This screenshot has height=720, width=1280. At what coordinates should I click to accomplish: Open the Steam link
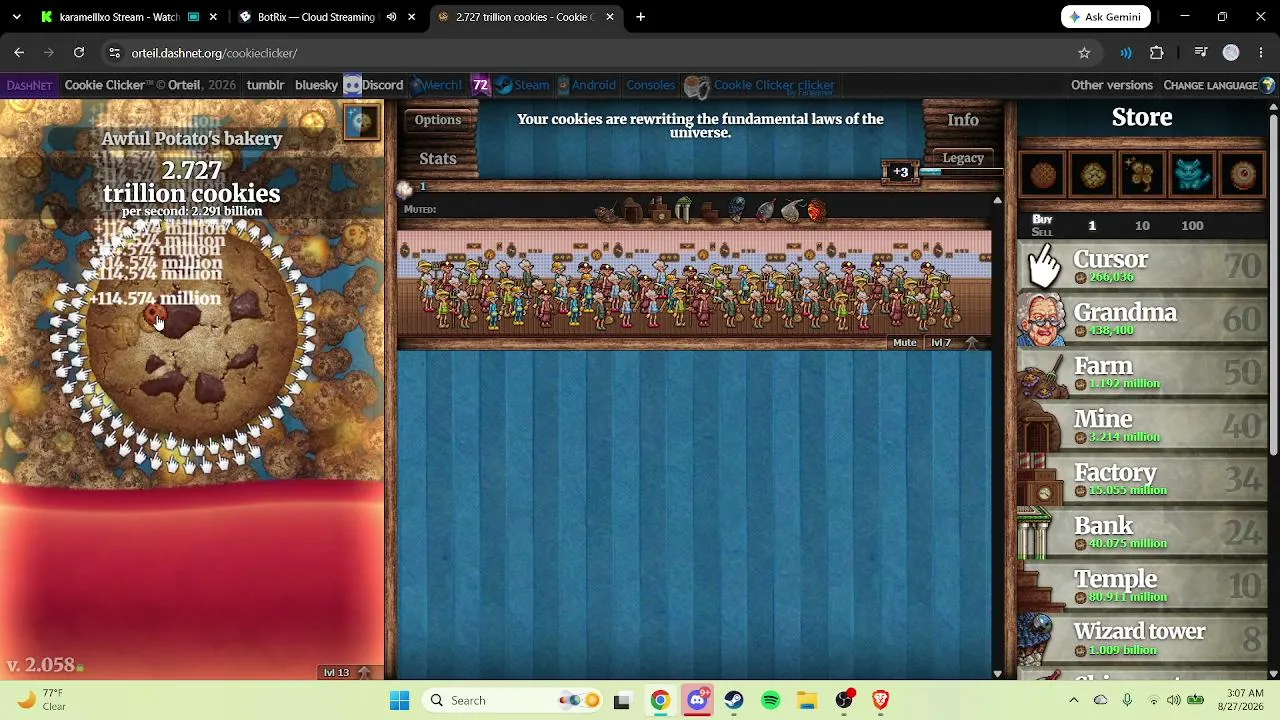coord(523,85)
